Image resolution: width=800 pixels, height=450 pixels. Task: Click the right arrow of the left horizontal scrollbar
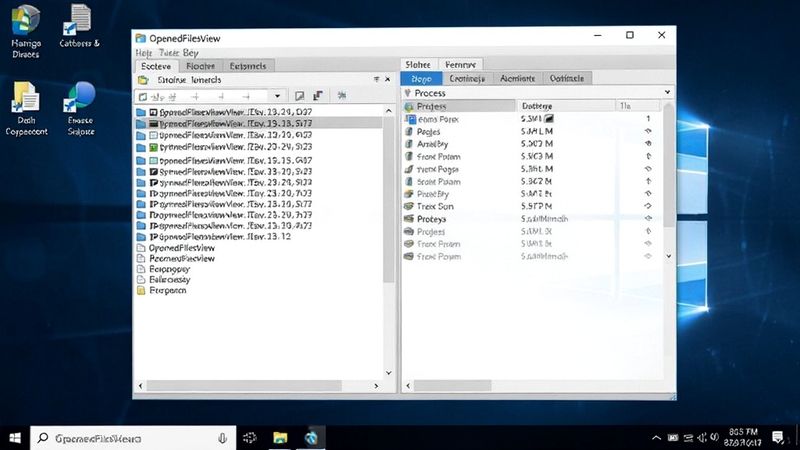(x=377, y=386)
